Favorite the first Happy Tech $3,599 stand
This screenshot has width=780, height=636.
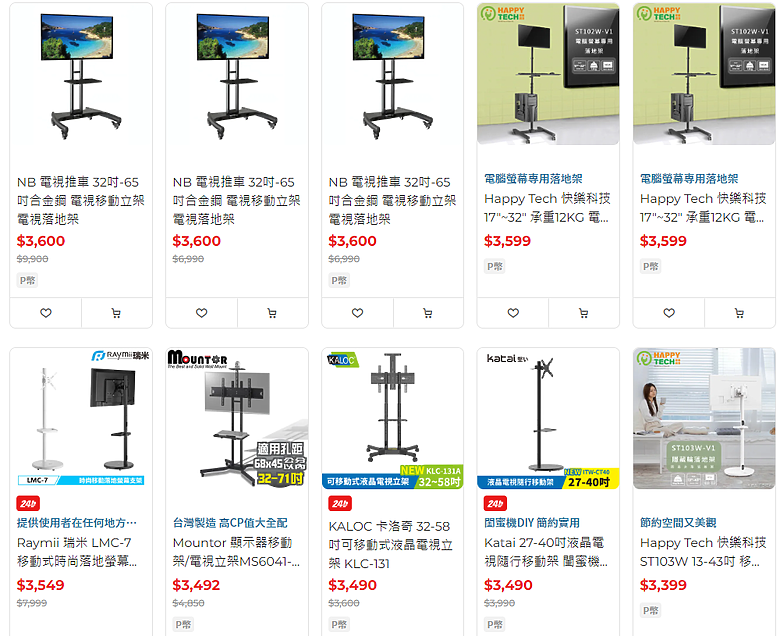click(x=513, y=313)
